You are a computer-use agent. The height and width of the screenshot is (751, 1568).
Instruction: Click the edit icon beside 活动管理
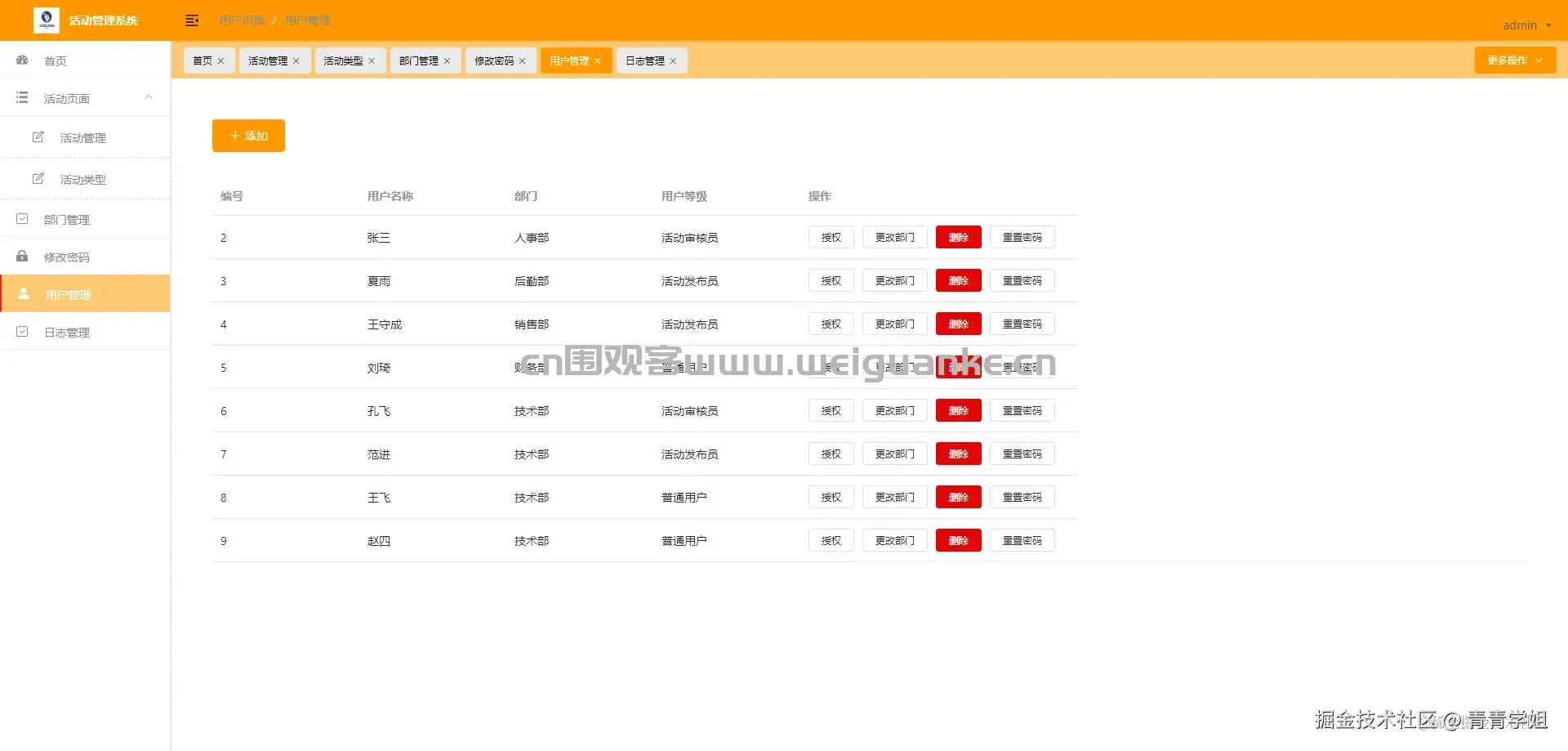pos(38,137)
